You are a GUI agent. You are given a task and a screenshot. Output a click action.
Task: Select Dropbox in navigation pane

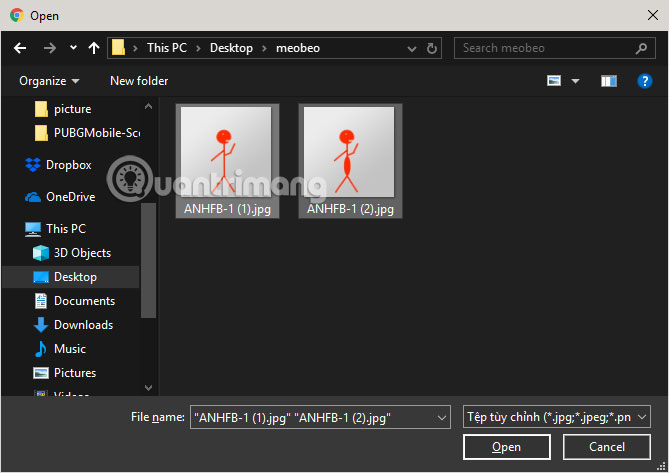[x=68, y=165]
